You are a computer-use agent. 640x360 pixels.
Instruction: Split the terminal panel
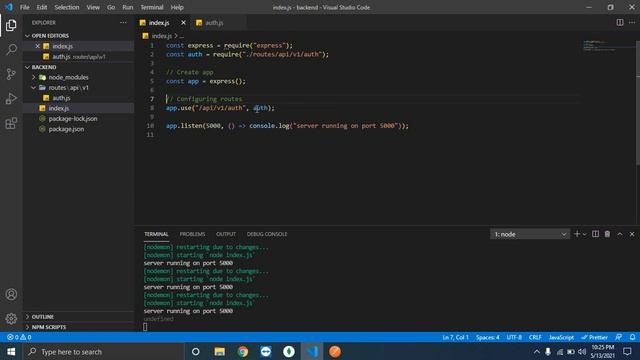tap(596, 234)
